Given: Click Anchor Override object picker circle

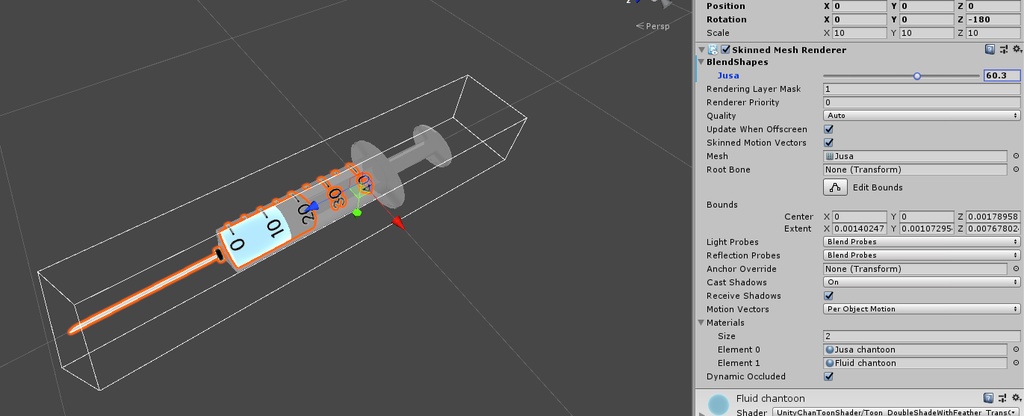Looking at the screenshot, I should (1016, 269).
